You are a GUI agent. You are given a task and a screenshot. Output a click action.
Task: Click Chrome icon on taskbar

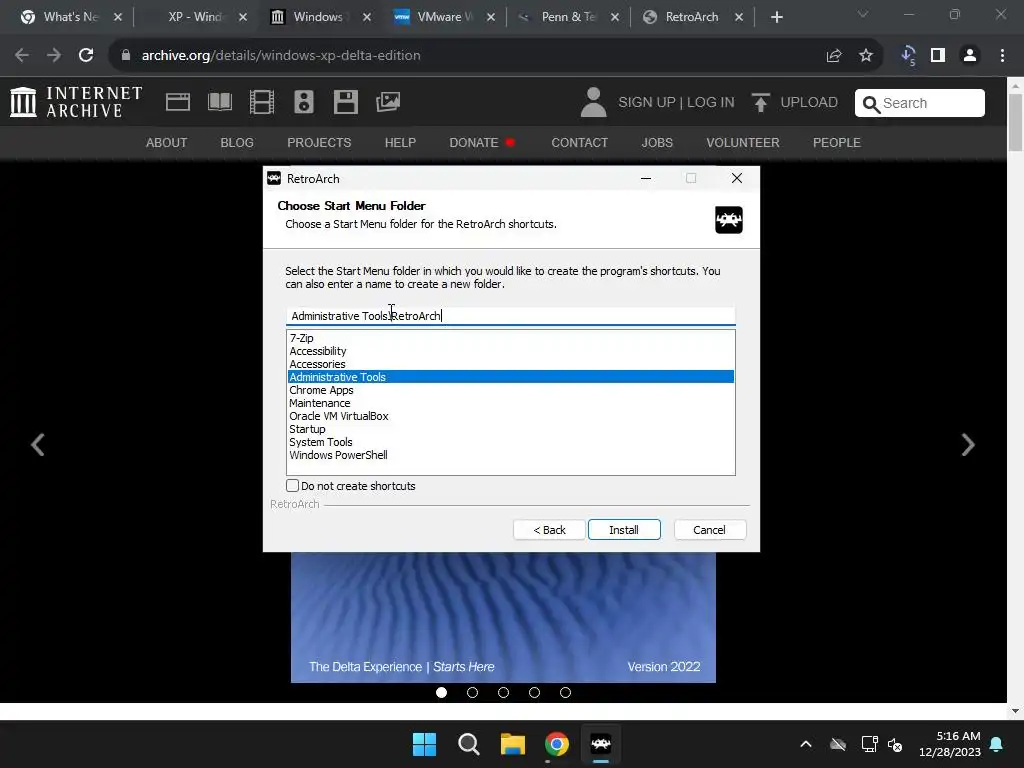click(x=556, y=744)
